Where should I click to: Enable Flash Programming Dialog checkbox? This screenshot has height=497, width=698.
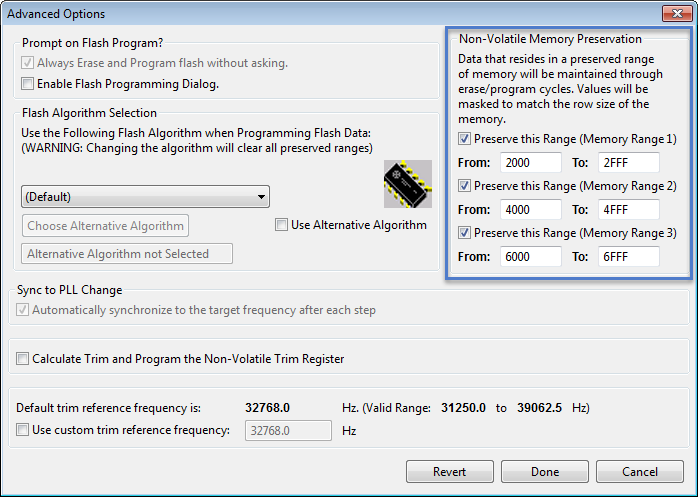click(28, 84)
